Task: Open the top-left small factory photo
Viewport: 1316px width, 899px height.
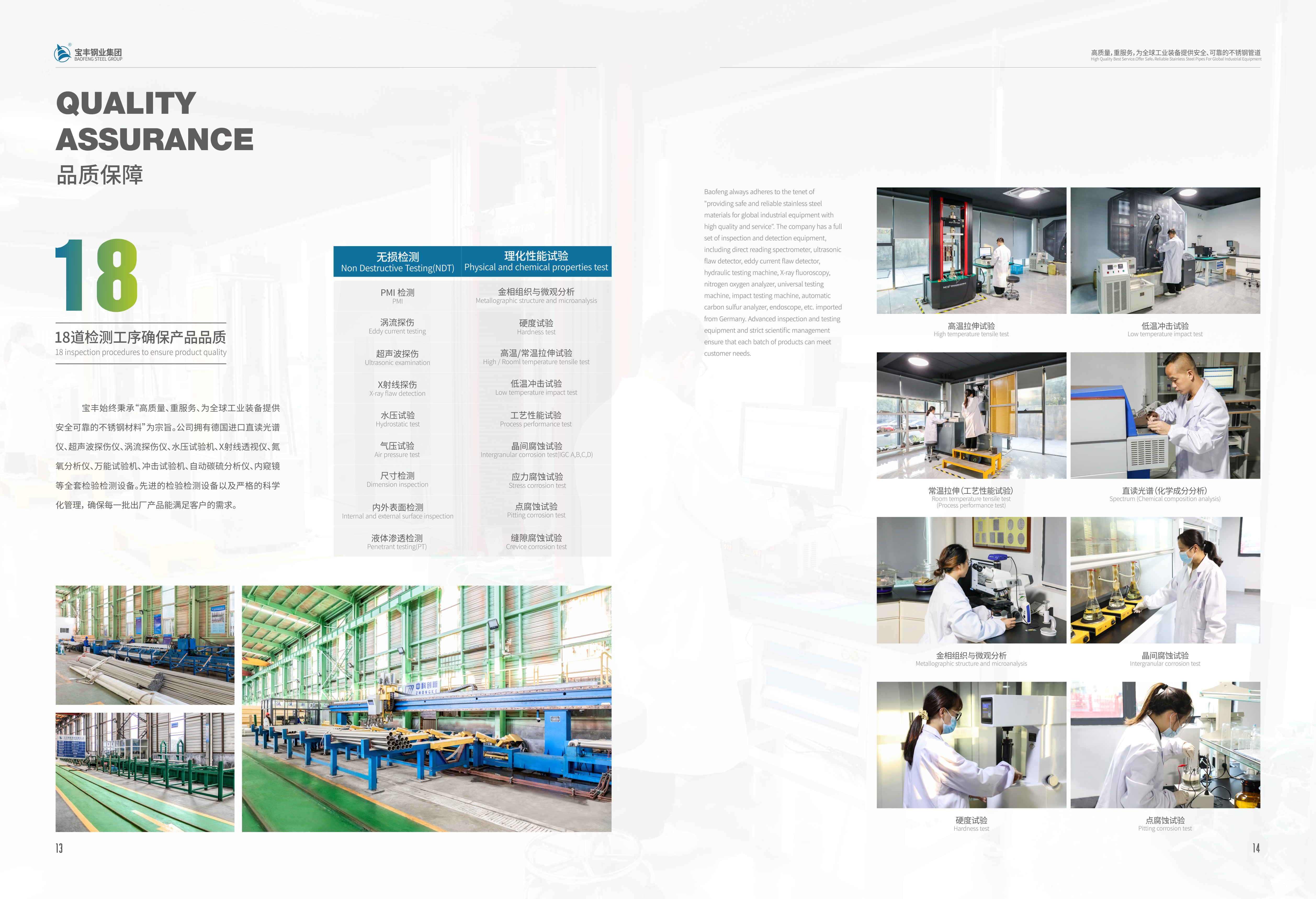Action: [144, 645]
